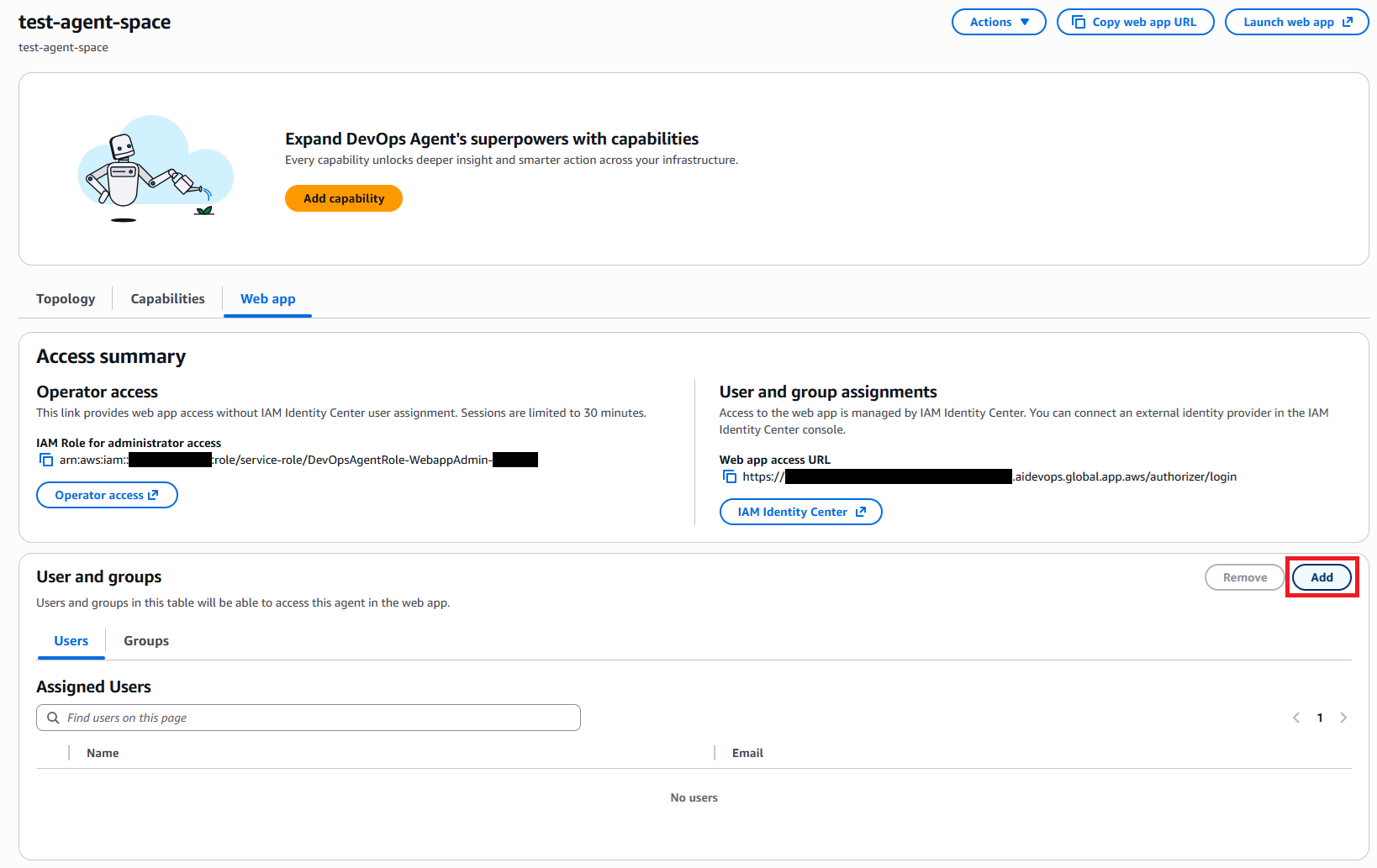Click the copy icon inside Copy web app URL
Image resolution: width=1377 pixels, height=868 pixels.
point(1079,22)
